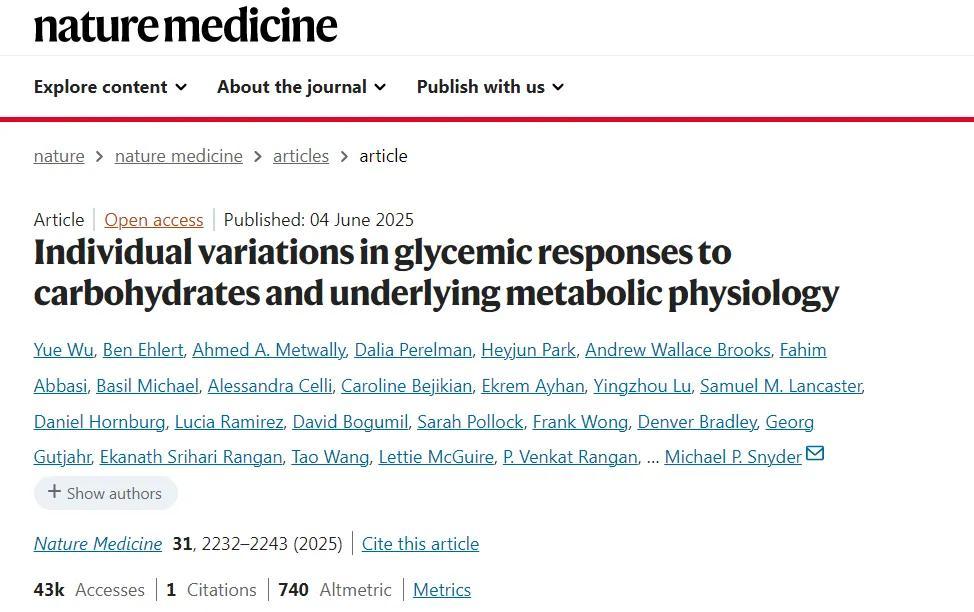Click the article title heading
Image resolution: width=974 pixels, height=612 pixels.
tap(436, 272)
